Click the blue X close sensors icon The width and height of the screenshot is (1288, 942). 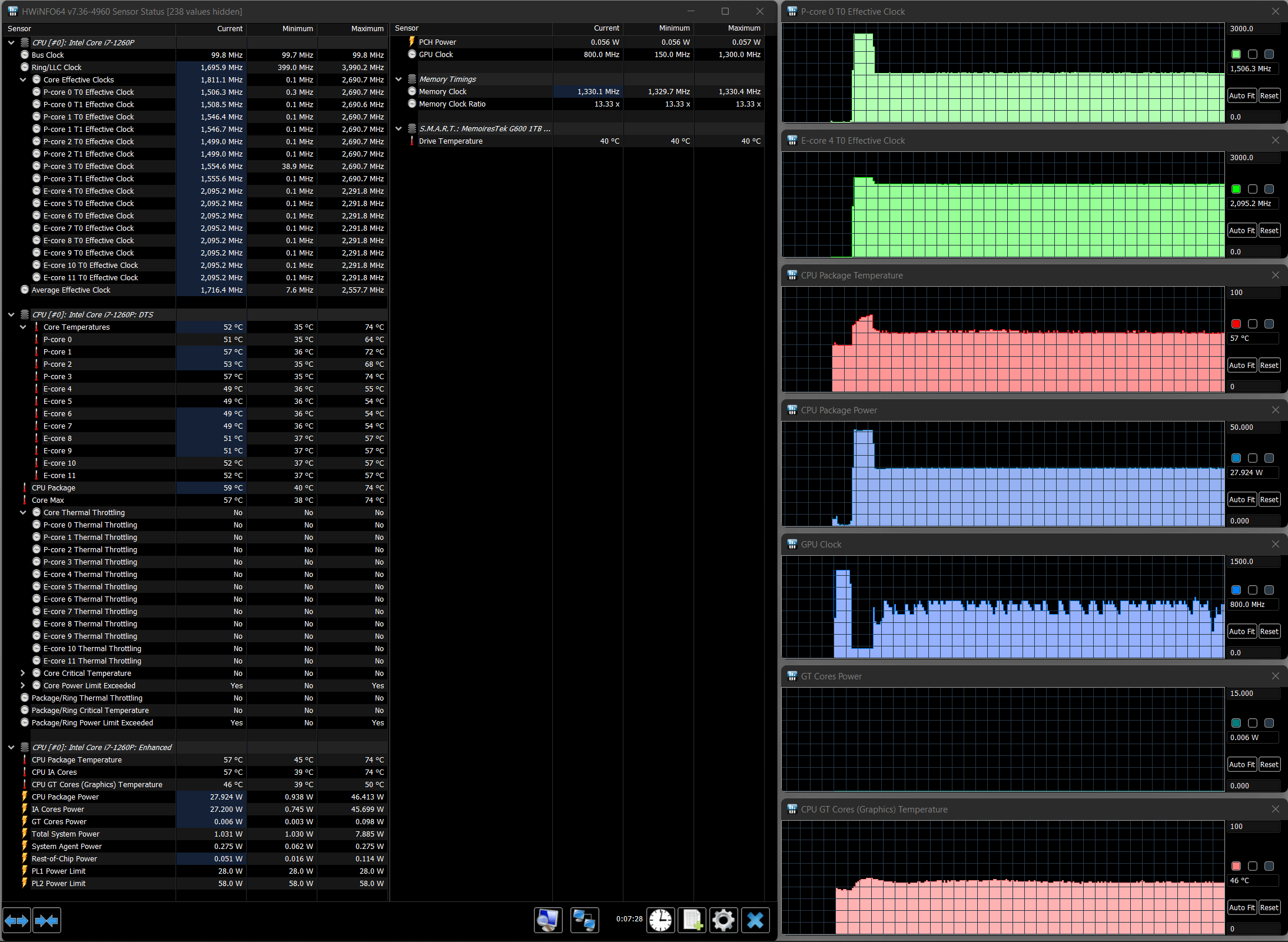click(755, 920)
